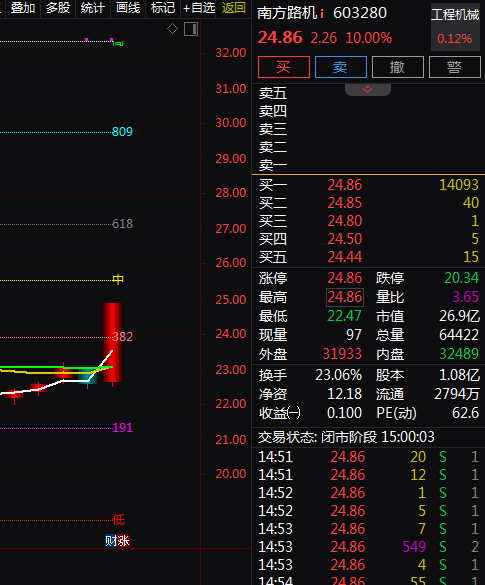This screenshot has height=585, width=485.
Task: Click the 买二 price 24.85
Action: coord(345,203)
